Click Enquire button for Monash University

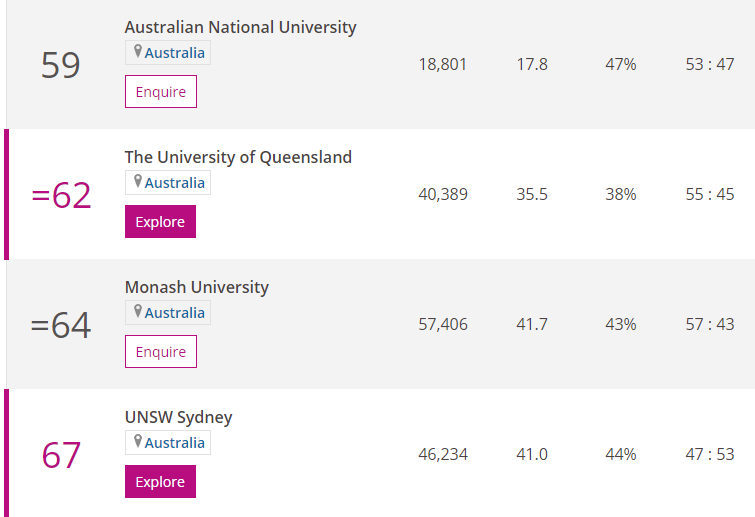[161, 351]
